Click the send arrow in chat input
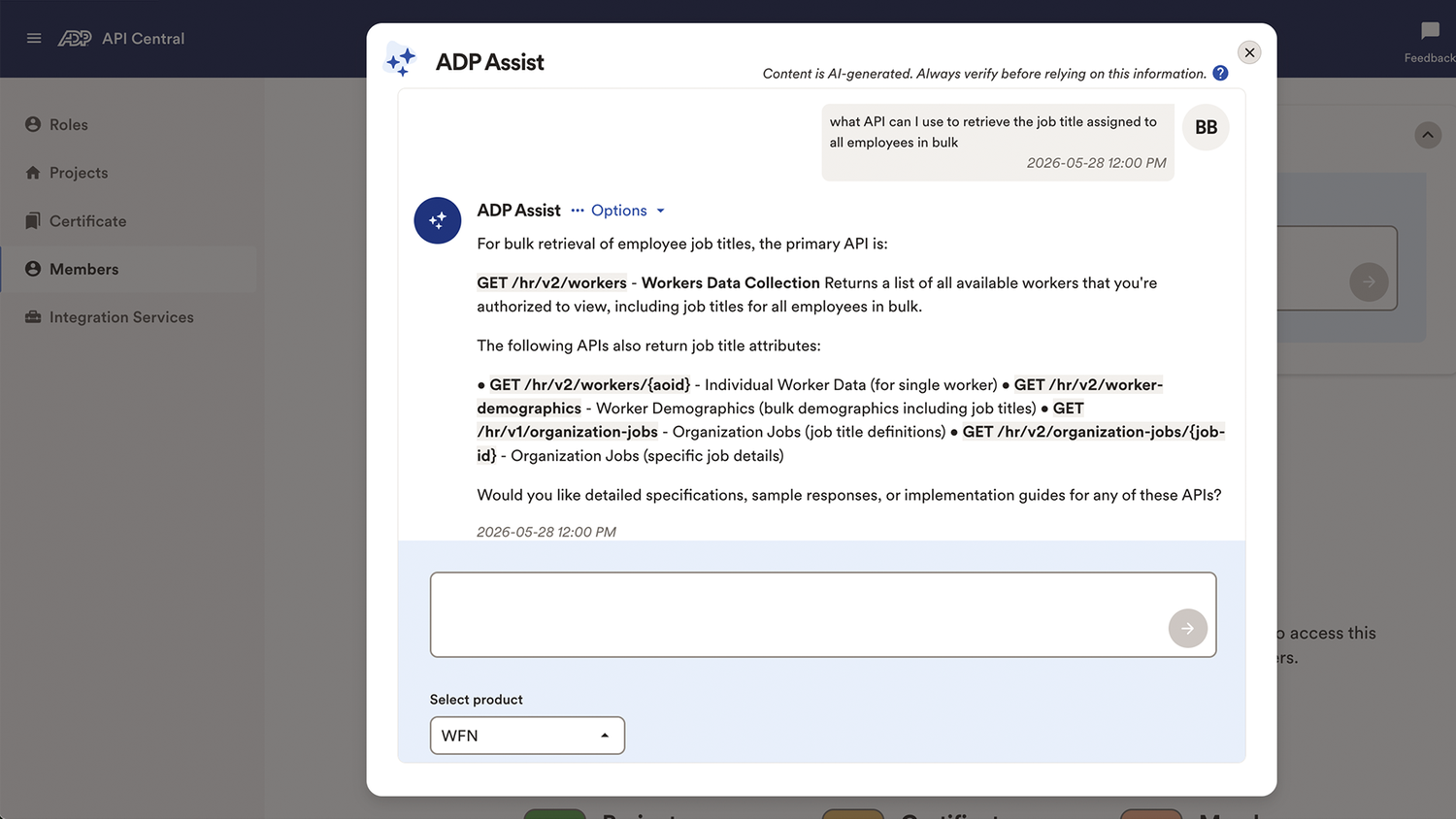Viewport: 1456px width, 819px height. pos(1188,629)
